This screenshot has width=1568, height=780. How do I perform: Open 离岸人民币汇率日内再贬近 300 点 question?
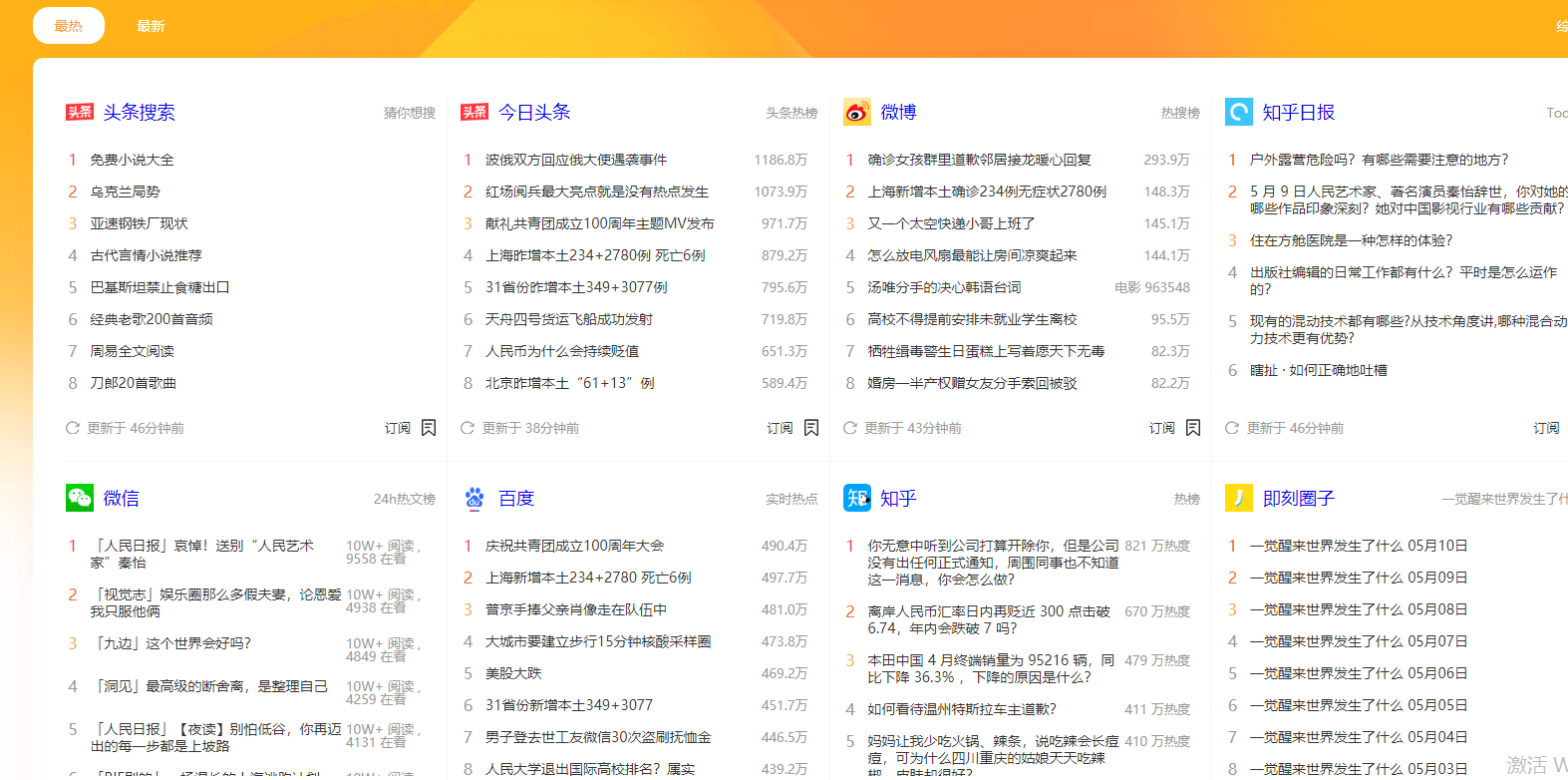[x=989, y=619]
